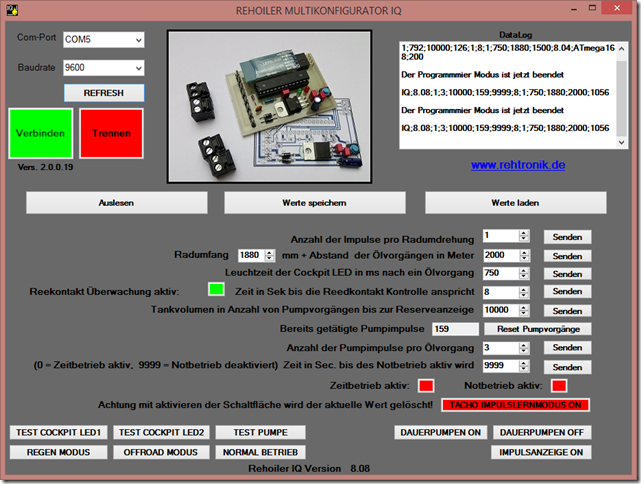Click the DataLog scrollbar down arrow
641x484 pixels.
pyautogui.click(x=621, y=142)
